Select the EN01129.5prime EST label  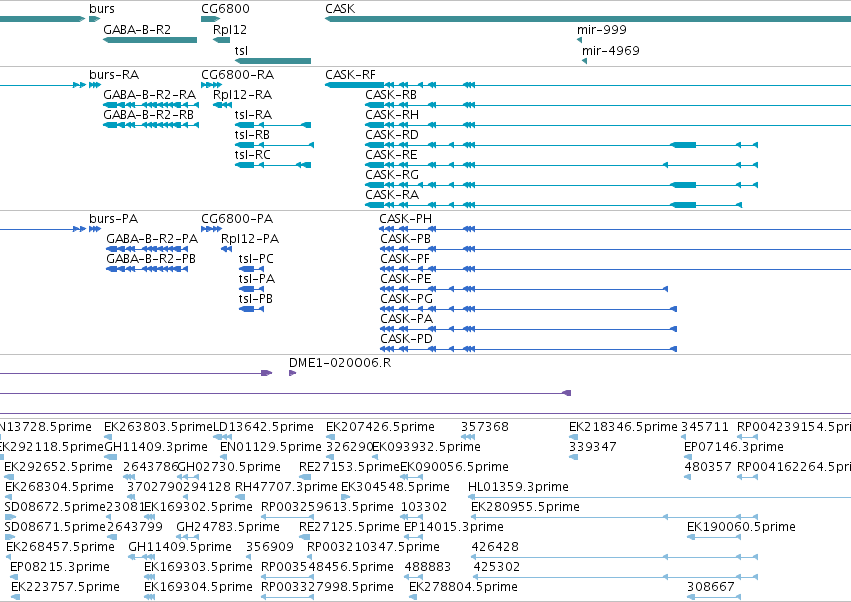coord(271,447)
